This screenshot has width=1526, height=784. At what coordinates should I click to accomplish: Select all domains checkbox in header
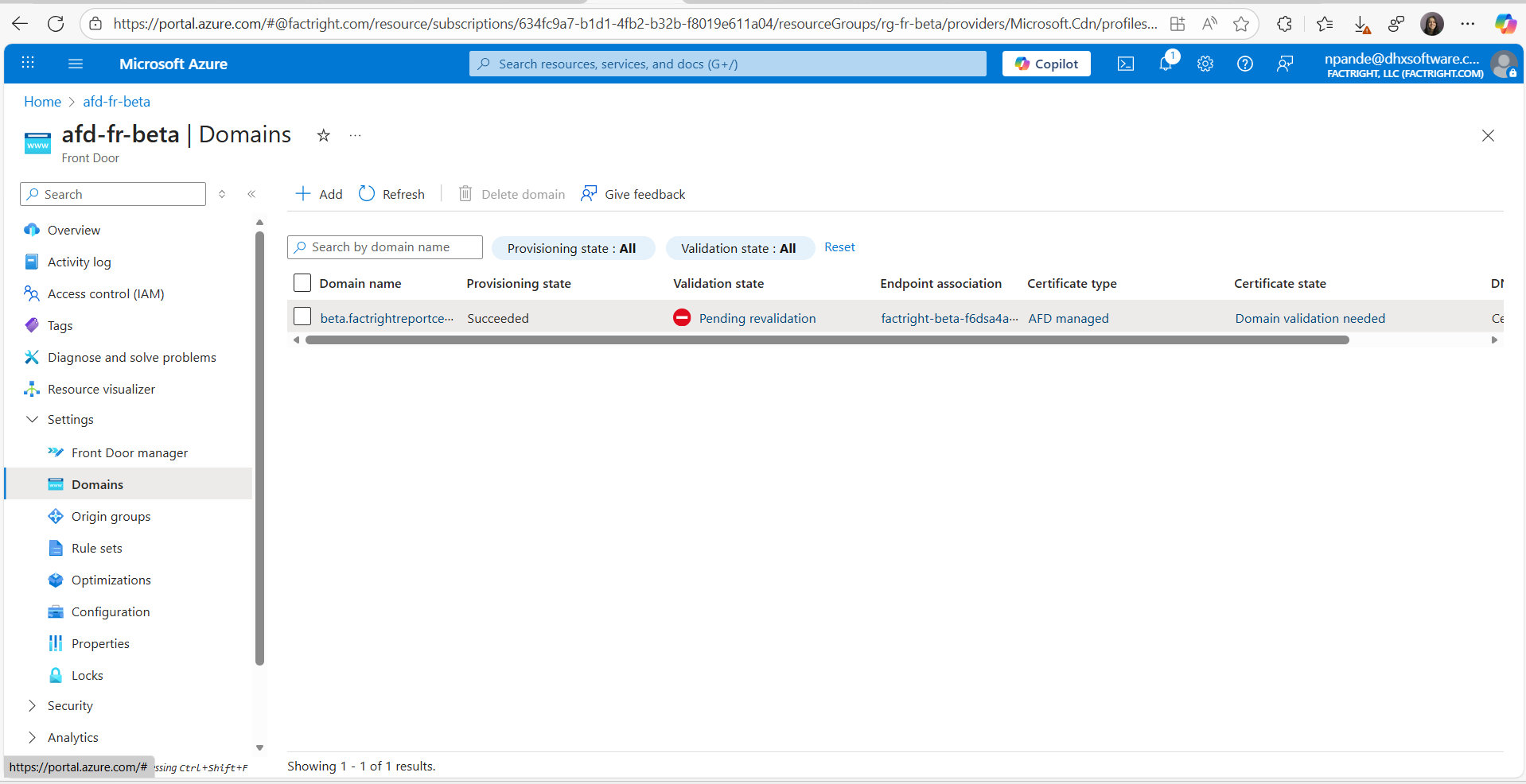302,283
